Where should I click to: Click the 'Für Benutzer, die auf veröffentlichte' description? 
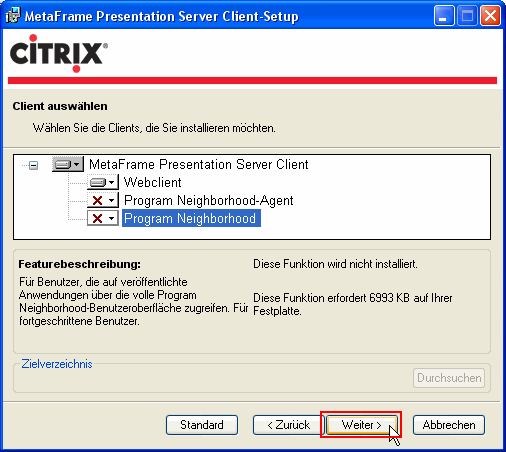click(133, 301)
